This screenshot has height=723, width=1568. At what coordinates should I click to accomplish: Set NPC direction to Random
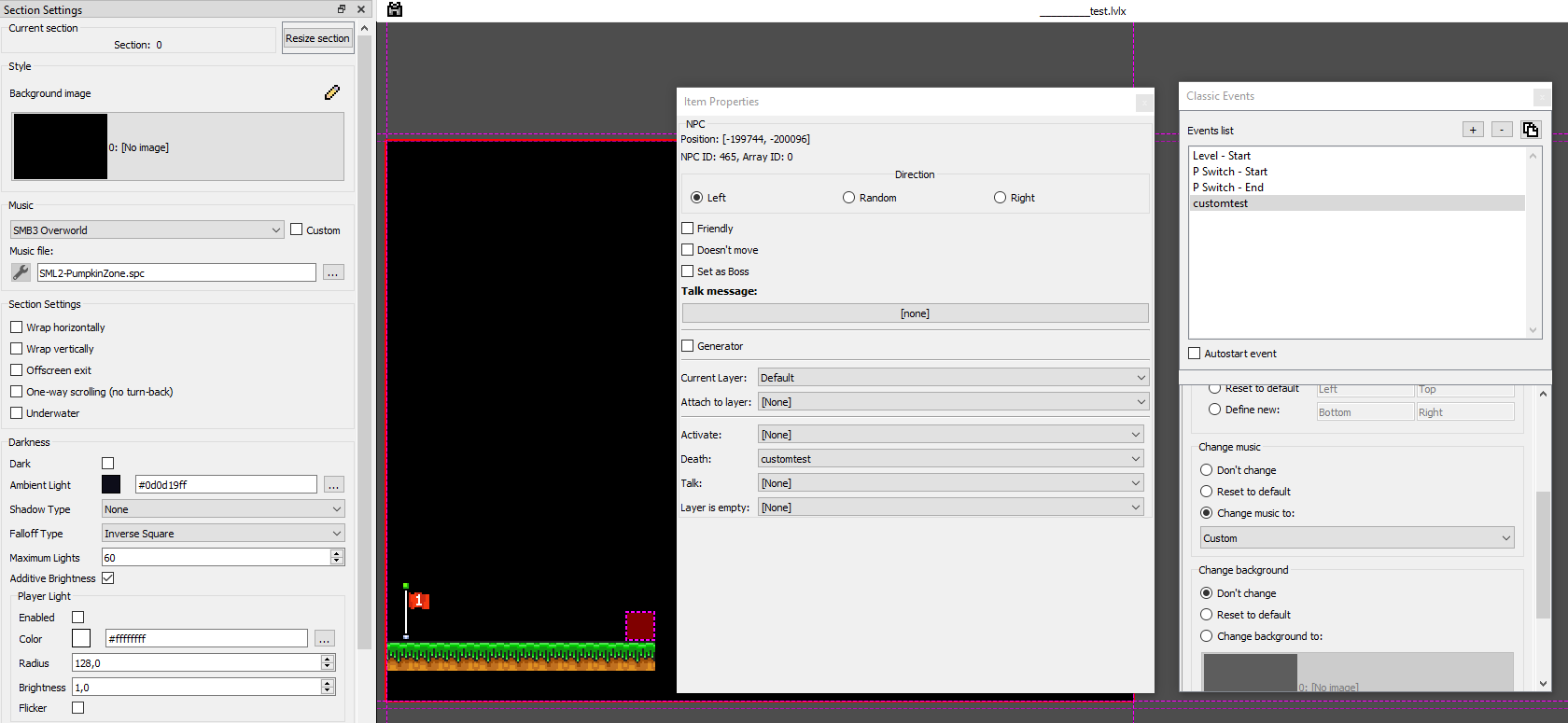[x=848, y=197]
